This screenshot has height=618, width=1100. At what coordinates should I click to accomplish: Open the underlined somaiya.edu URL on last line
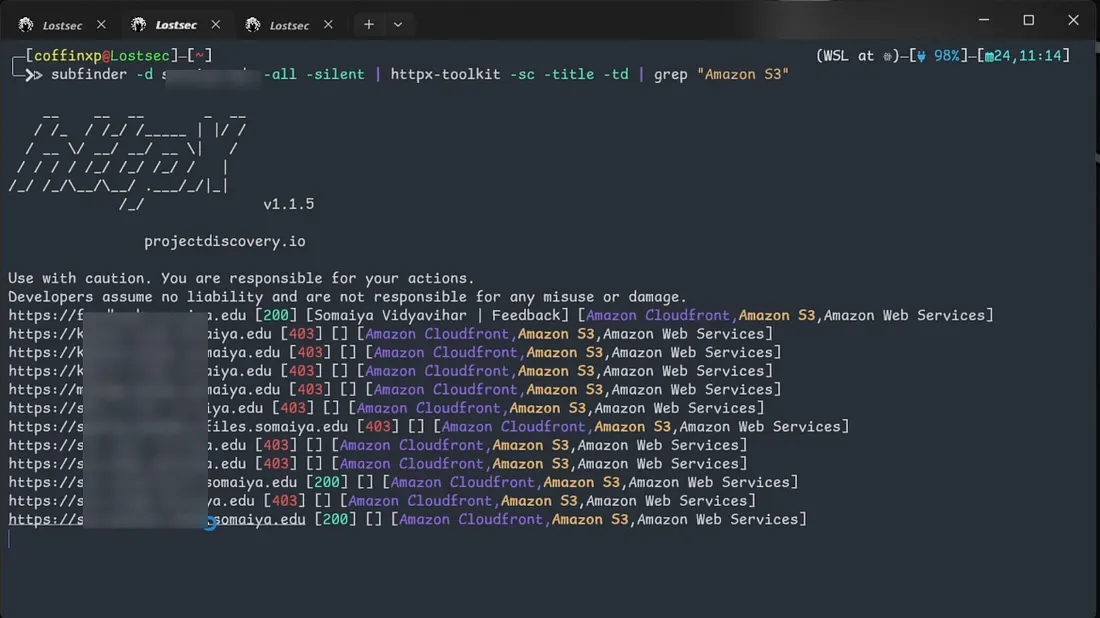tap(156, 520)
